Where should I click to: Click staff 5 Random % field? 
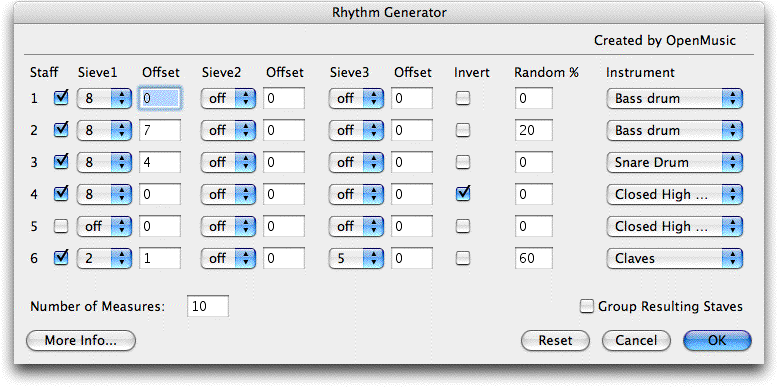(x=534, y=226)
